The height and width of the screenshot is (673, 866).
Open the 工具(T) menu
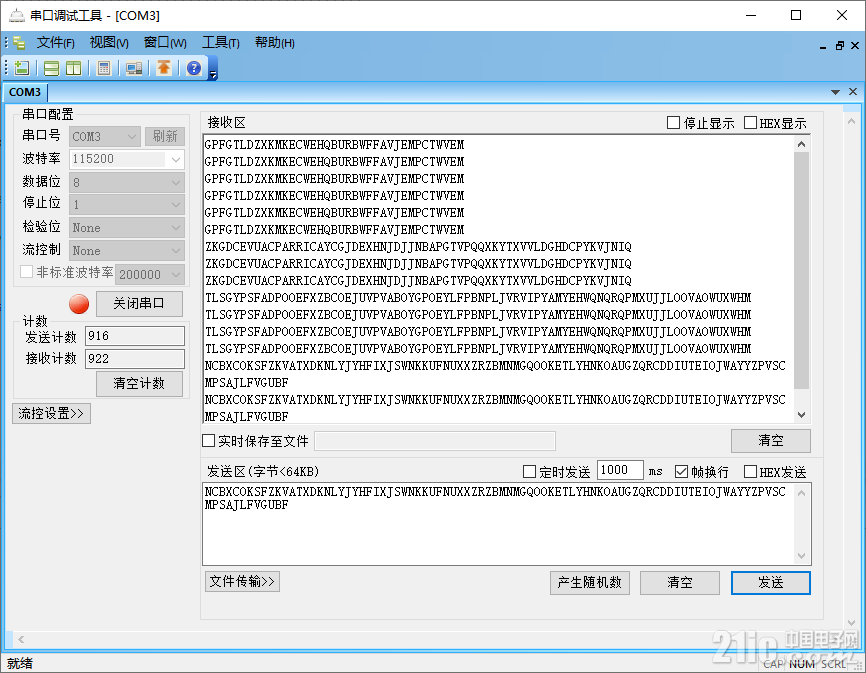click(221, 43)
